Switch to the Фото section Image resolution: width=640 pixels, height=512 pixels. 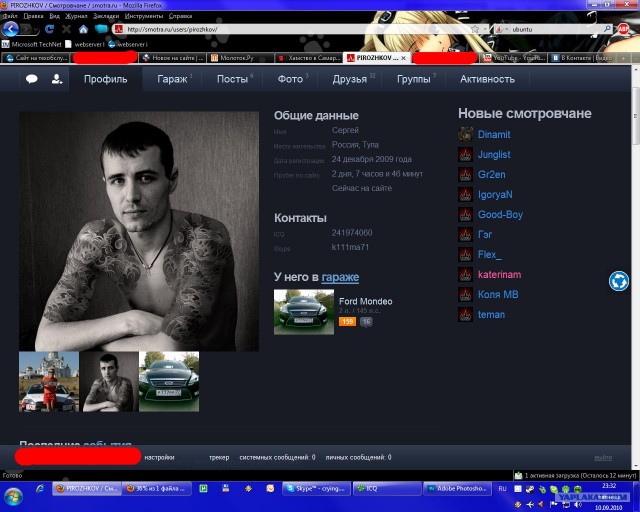click(290, 79)
